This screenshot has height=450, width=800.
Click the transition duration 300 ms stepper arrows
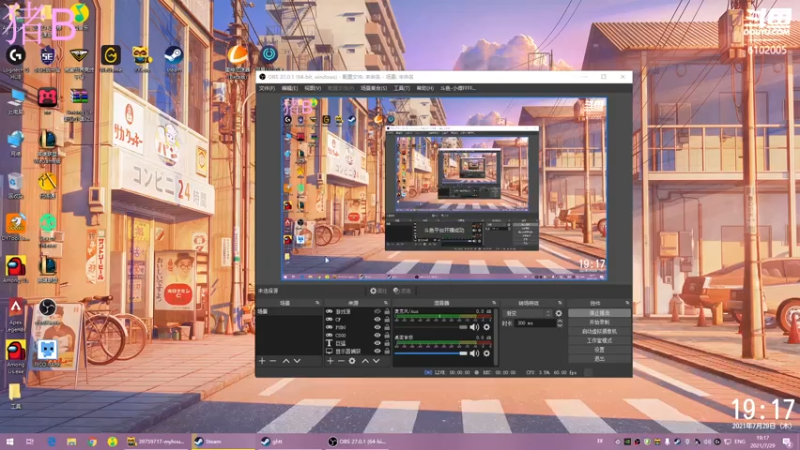(560, 323)
